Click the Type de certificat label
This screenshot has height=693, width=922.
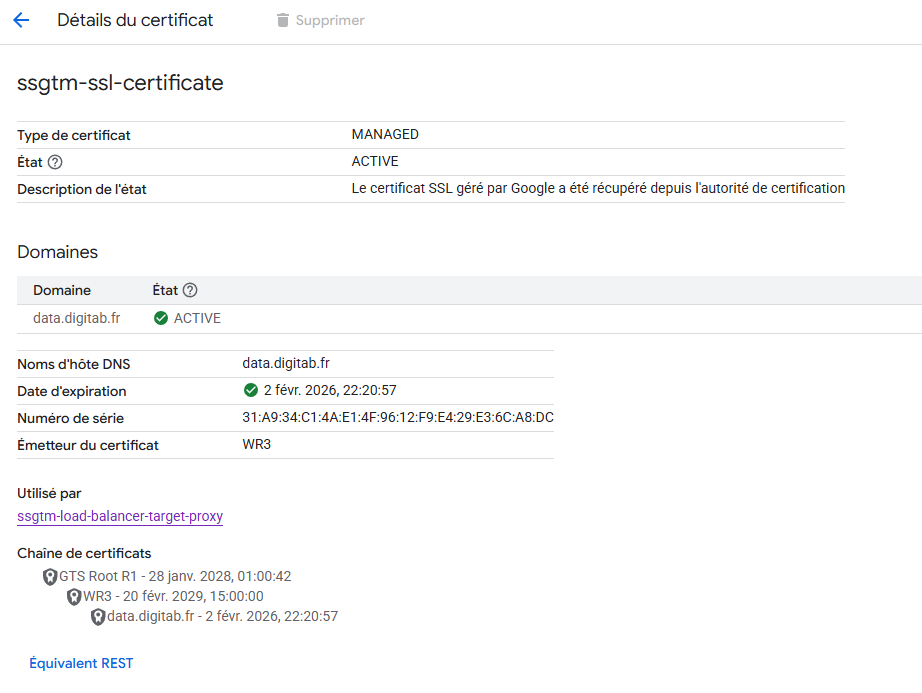point(74,135)
